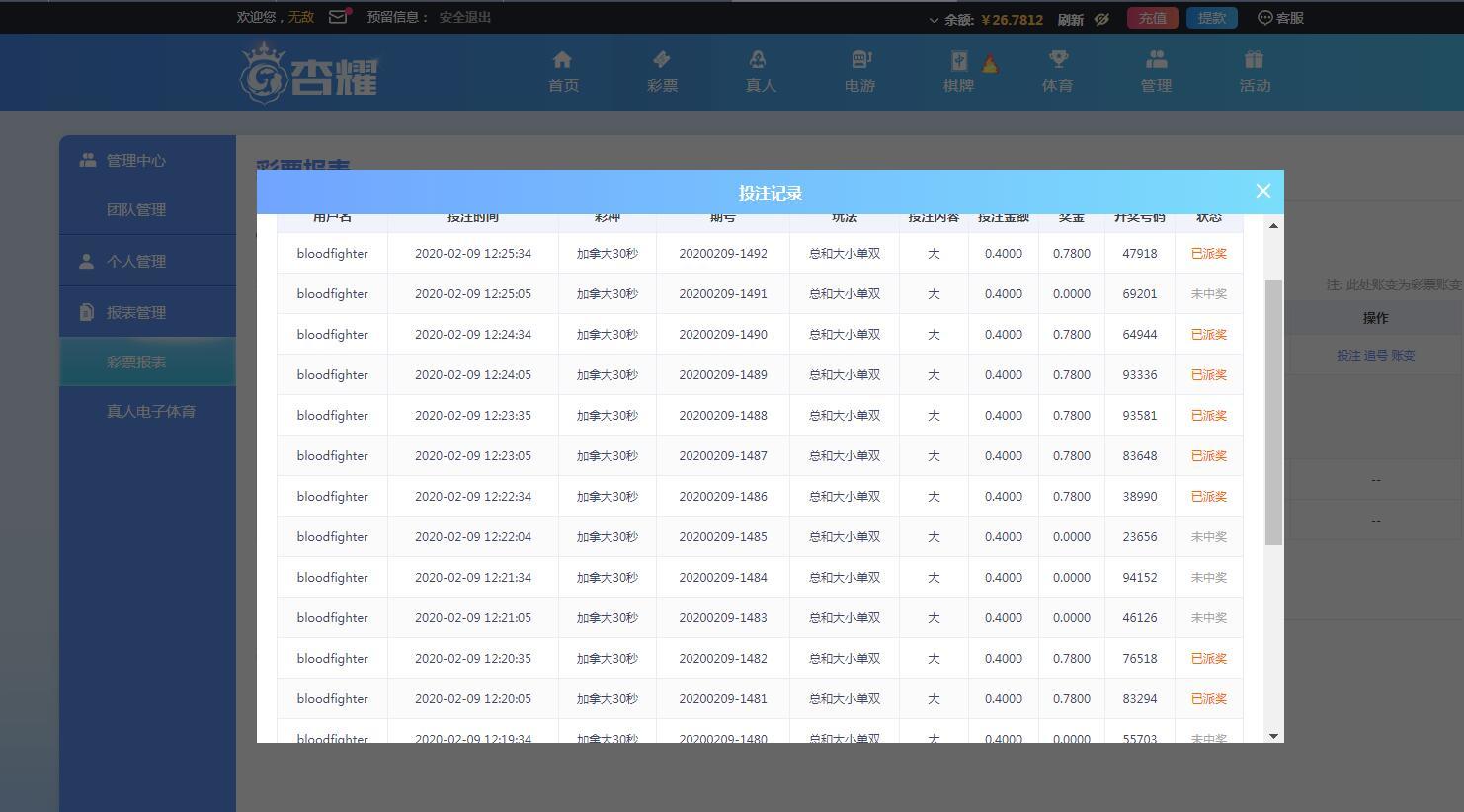The width and height of the screenshot is (1464, 812).
Task: Click the username 无敌 link
Action: click(300, 17)
